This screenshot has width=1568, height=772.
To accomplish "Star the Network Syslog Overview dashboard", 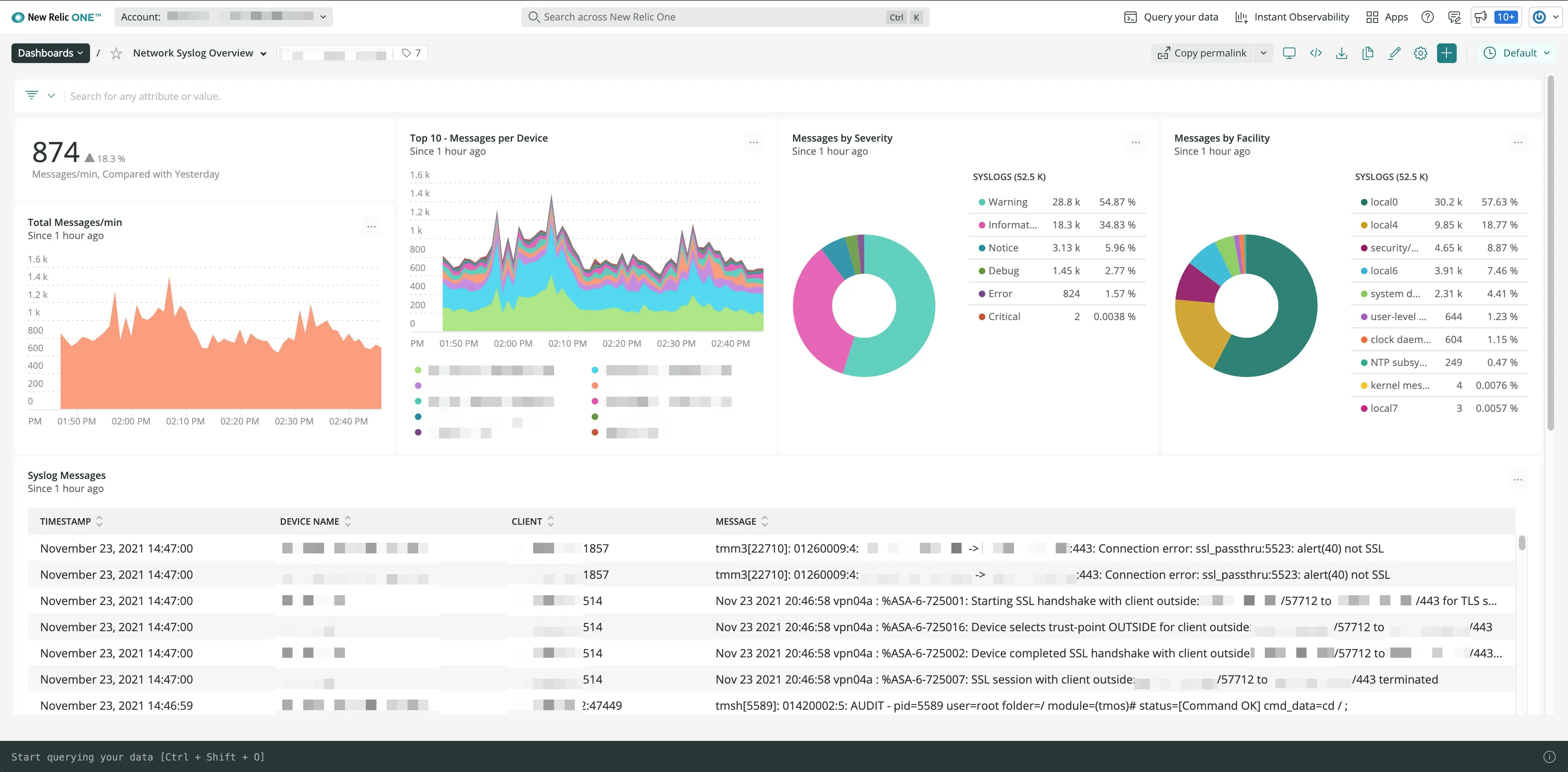I will 116,53.
